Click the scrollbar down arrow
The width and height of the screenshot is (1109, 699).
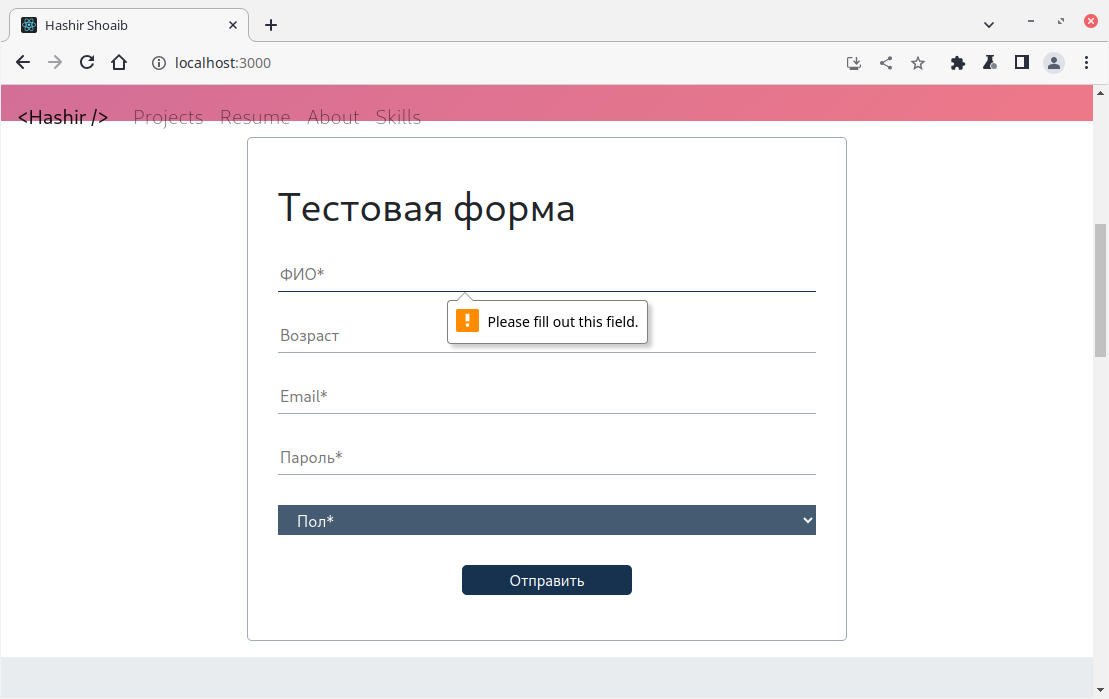[x=1100, y=690]
